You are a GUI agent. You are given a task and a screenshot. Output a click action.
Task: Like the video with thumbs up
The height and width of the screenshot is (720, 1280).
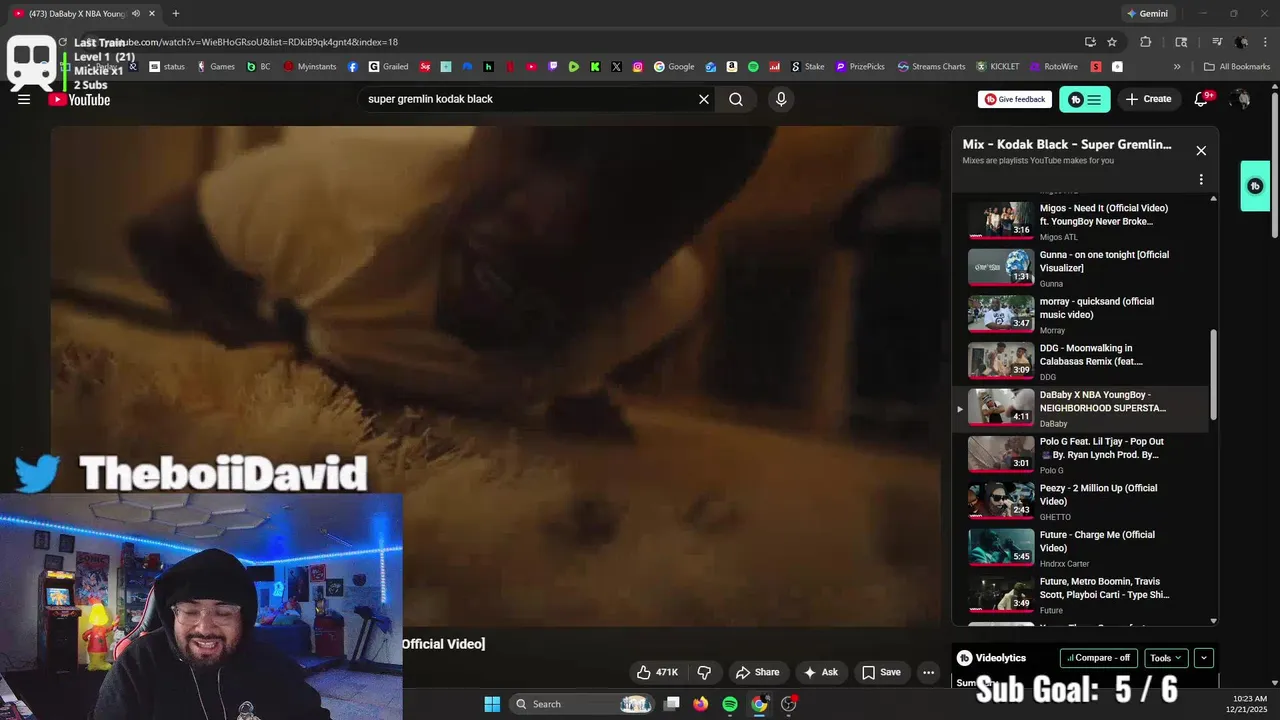(x=658, y=672)
